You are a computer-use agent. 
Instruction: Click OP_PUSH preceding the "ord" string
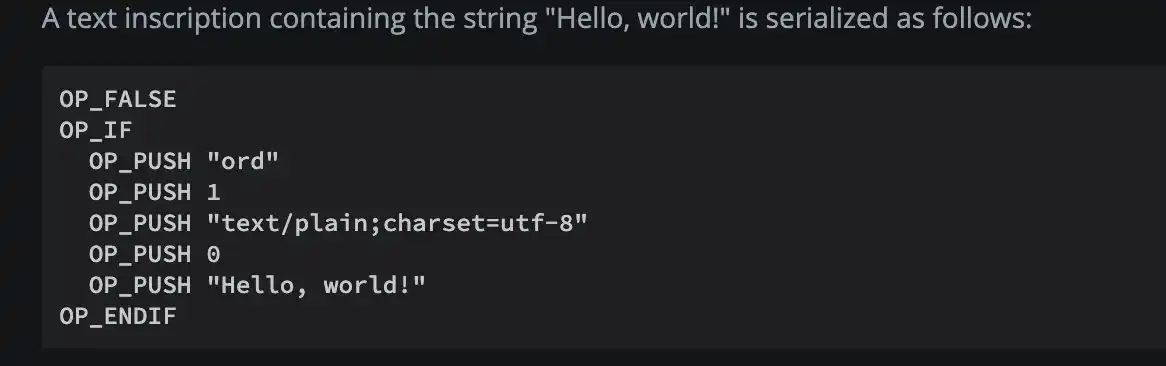(140, 161)
